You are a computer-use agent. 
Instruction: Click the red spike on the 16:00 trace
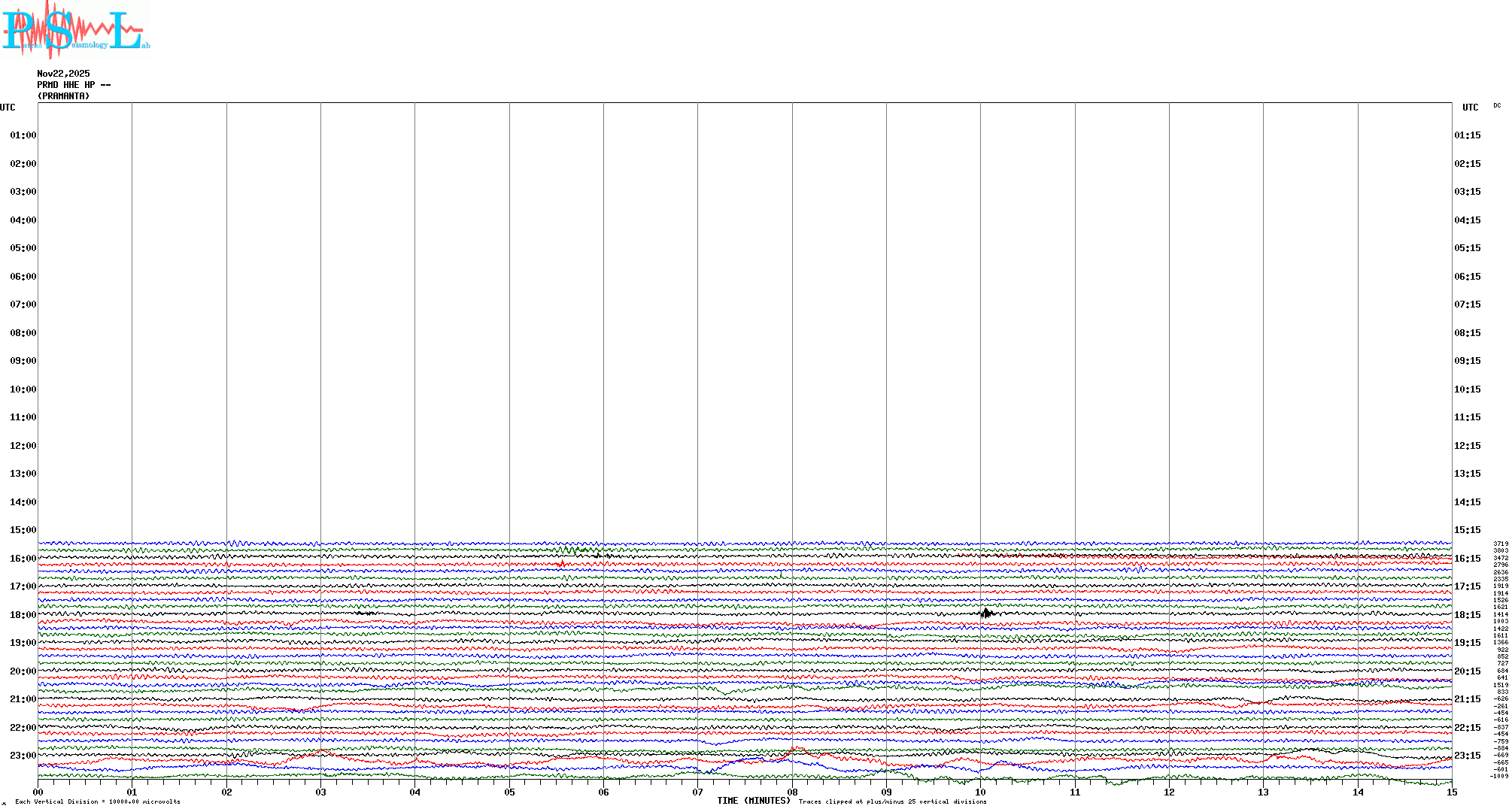(x=562, y=564)
